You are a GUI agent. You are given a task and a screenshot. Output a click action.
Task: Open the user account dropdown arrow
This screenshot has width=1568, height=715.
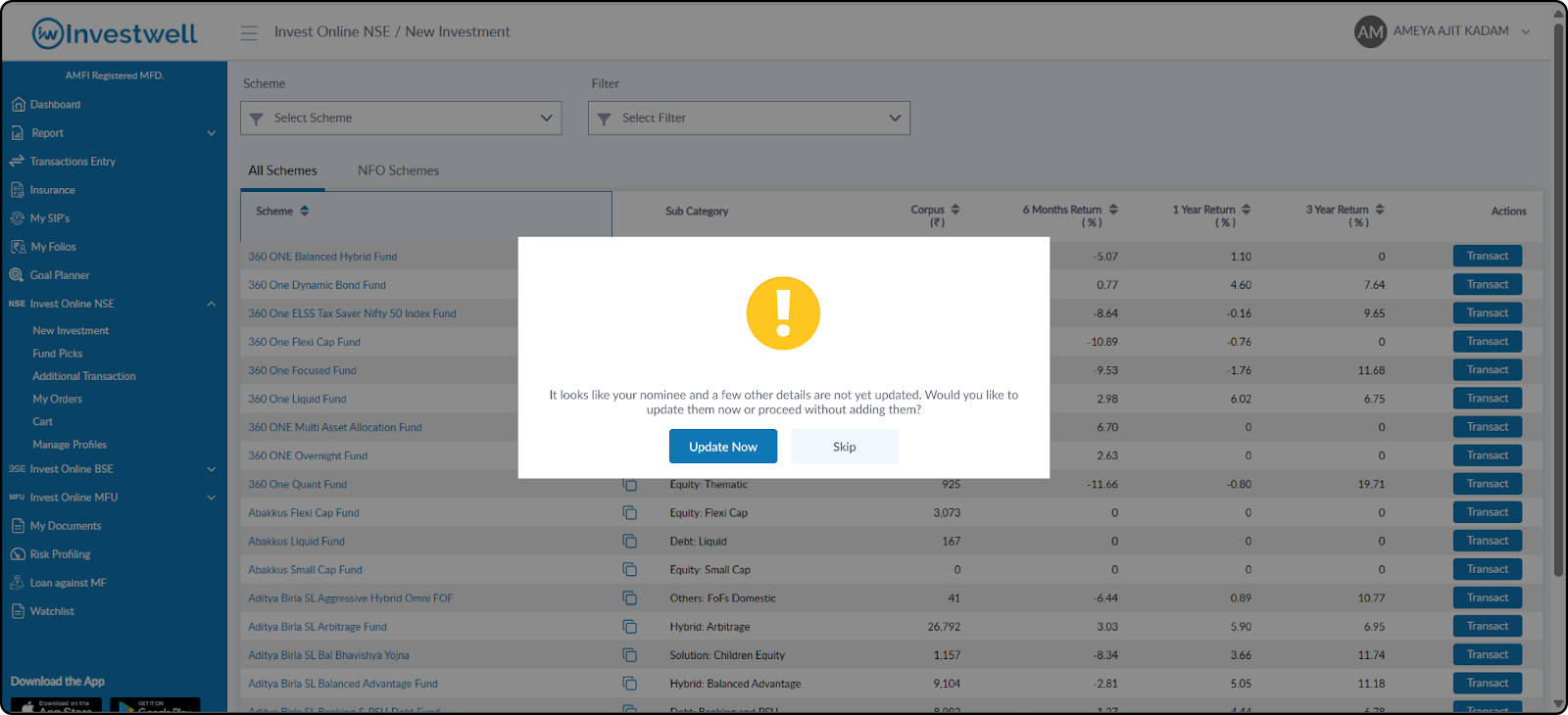[1526, 31]
